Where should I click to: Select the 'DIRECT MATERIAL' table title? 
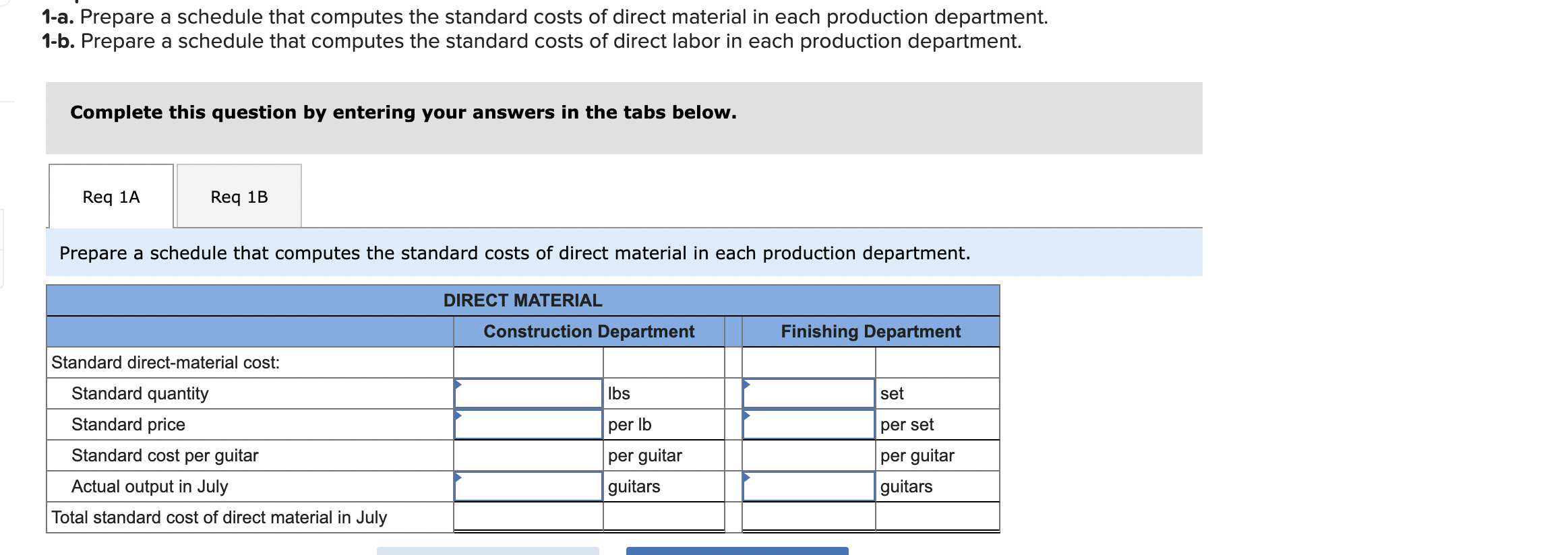(x=523, y=300)
